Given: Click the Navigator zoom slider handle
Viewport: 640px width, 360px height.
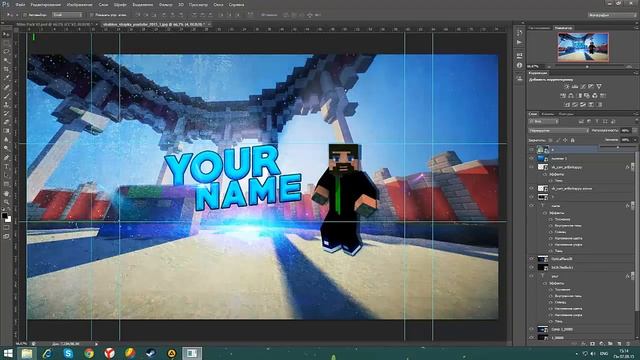Looking at the screenshot, I should coord(587,66).
